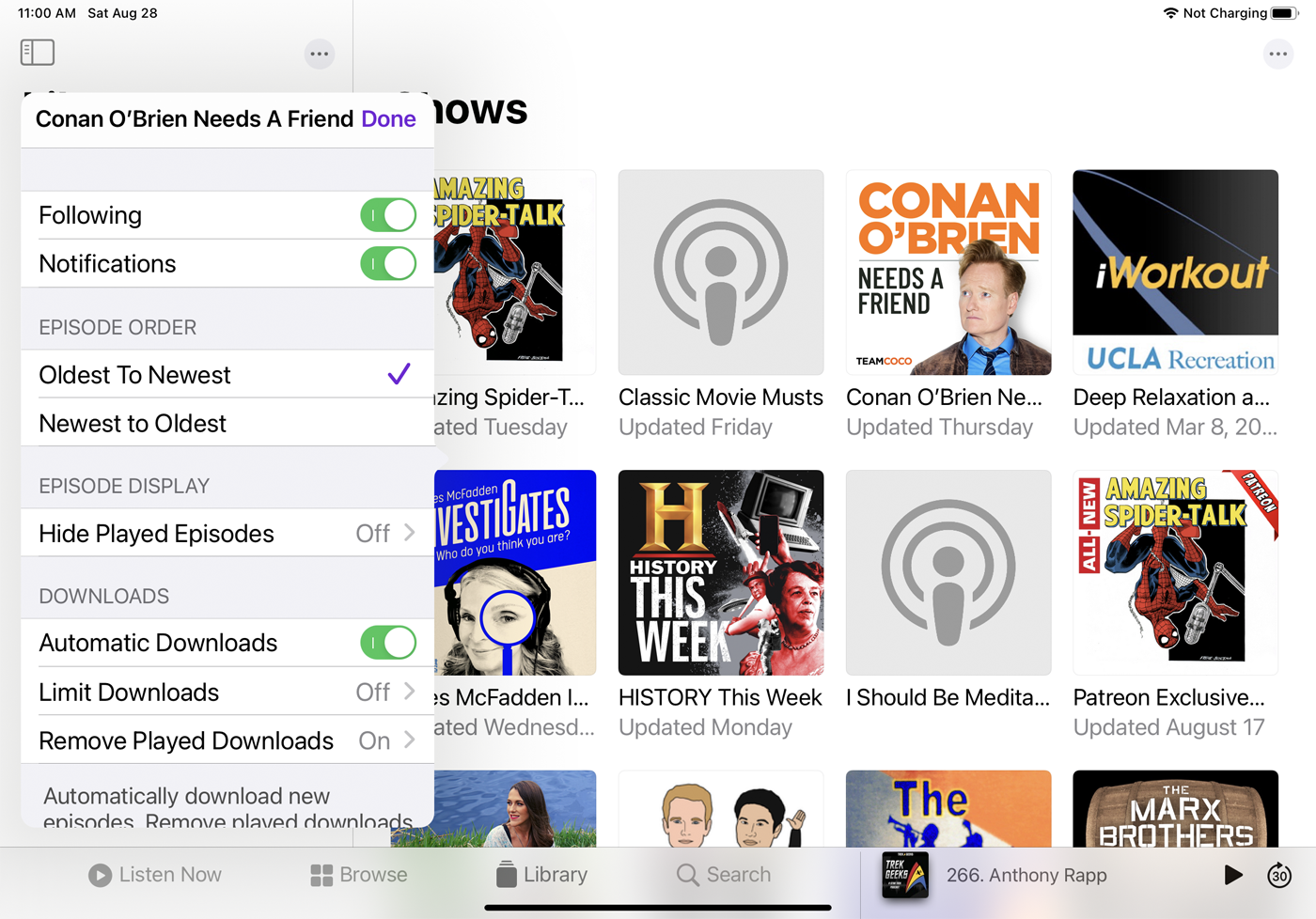This screenshot has width=1316, height=919.
Task: Select Oldest To Newest episode order
Action: coord(227,375)
